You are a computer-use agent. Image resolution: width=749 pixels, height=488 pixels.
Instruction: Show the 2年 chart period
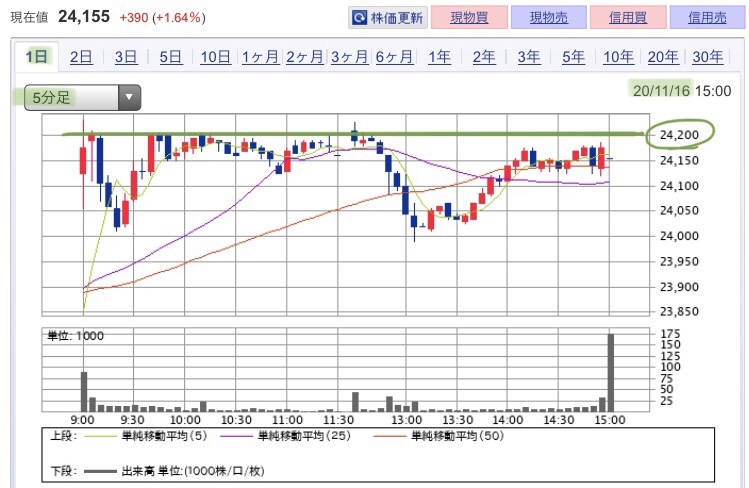484,57
